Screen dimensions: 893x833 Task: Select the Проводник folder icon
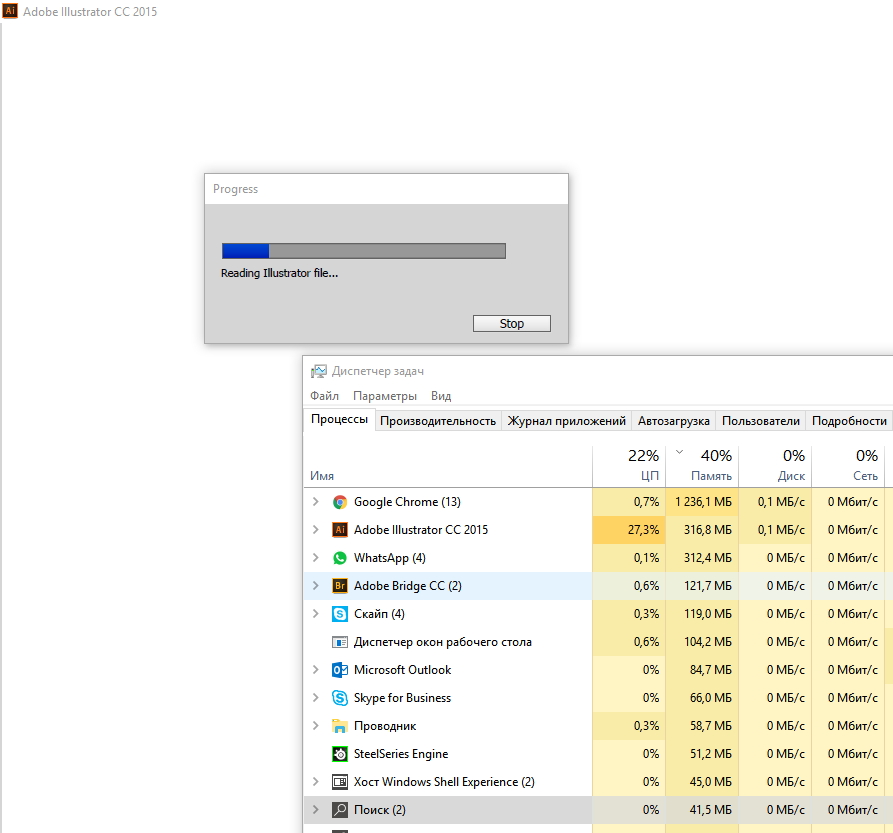(x=340, y=726)
